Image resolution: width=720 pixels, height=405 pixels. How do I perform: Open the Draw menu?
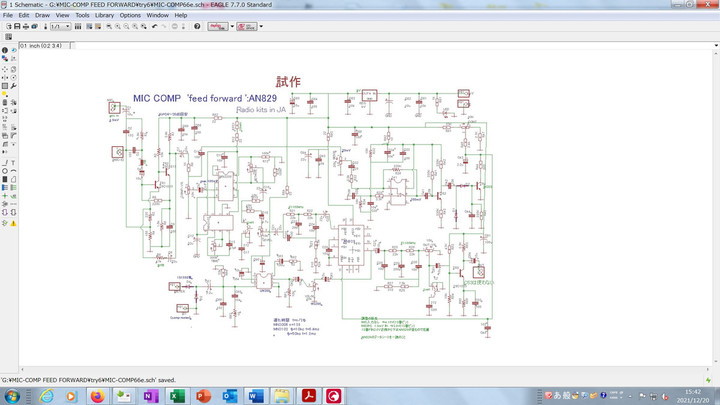tap(42, 16)
